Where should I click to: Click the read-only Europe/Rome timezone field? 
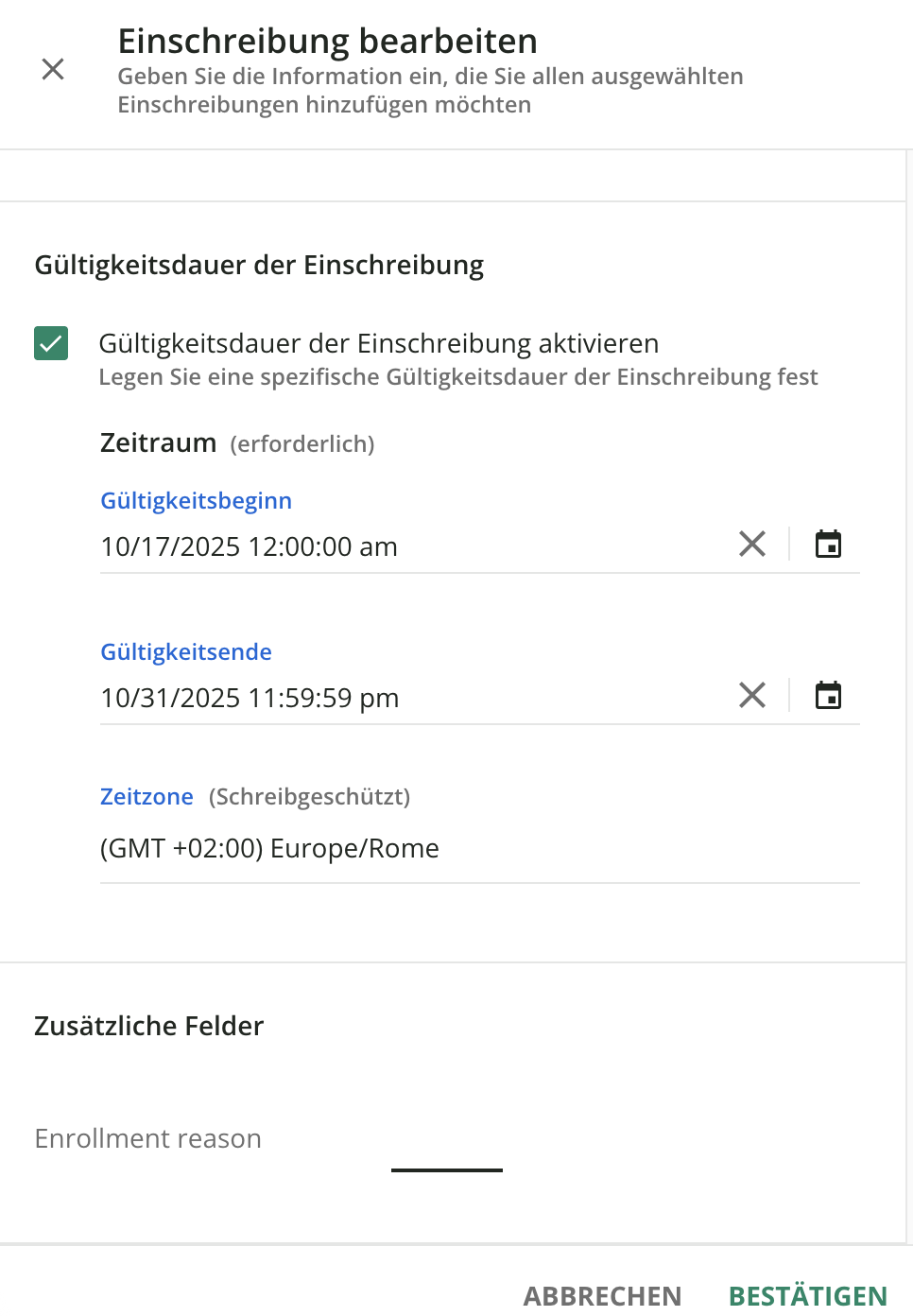click(378, 848)
